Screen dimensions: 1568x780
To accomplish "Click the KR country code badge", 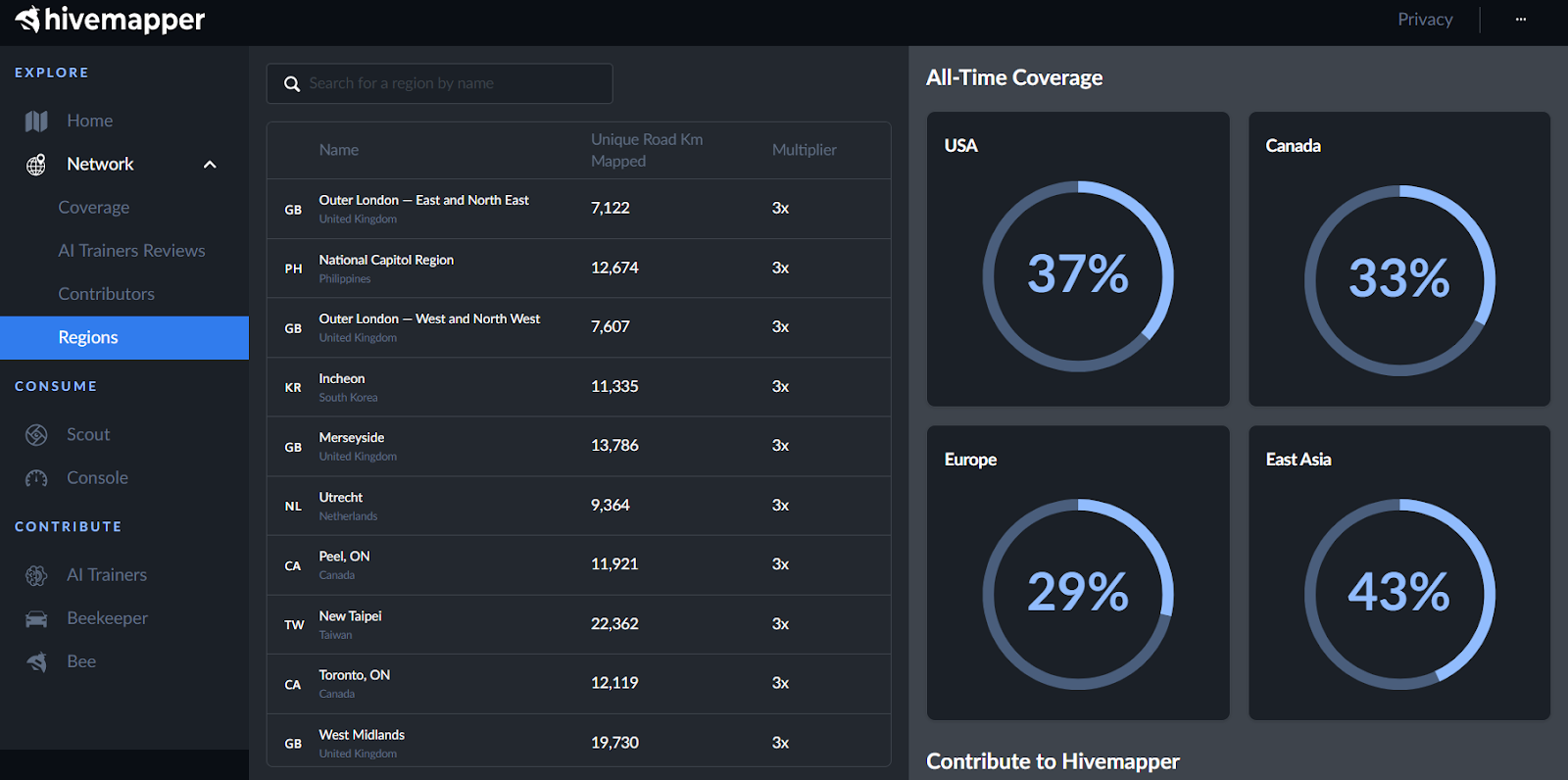I will [293, 388].
